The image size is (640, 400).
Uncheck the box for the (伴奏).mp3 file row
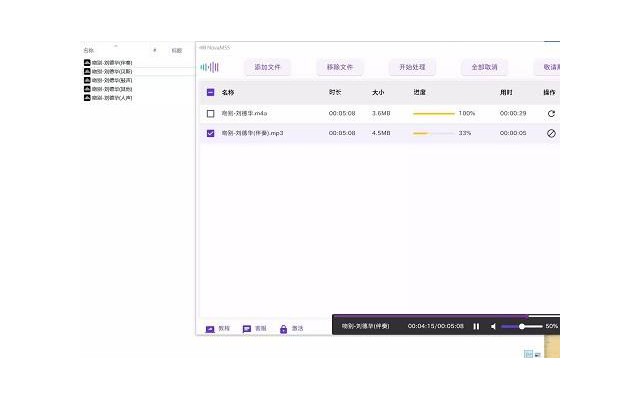pos(211,133)
